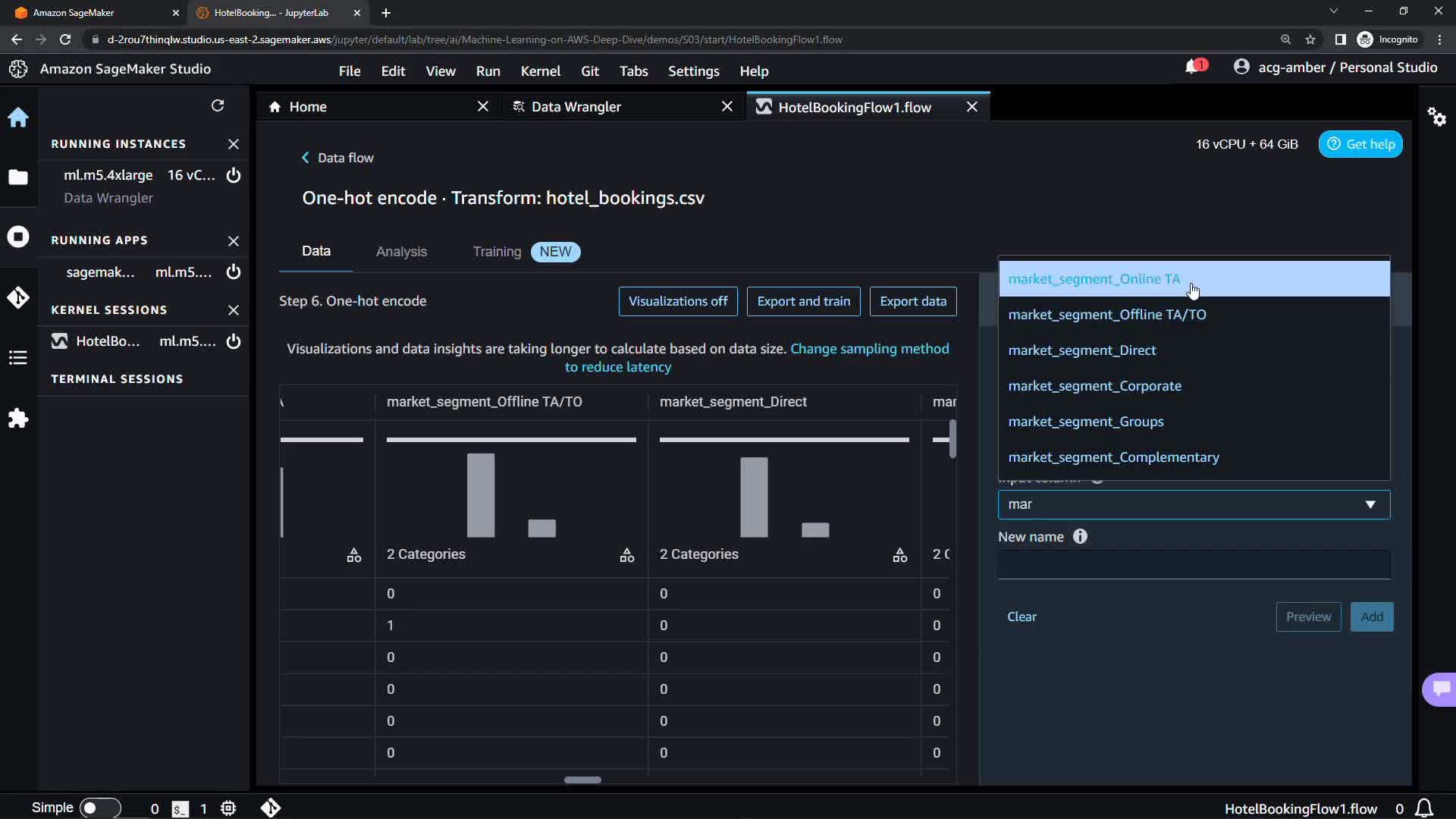
Task: Open the Home icon in left sidebar
Action: 18,118
